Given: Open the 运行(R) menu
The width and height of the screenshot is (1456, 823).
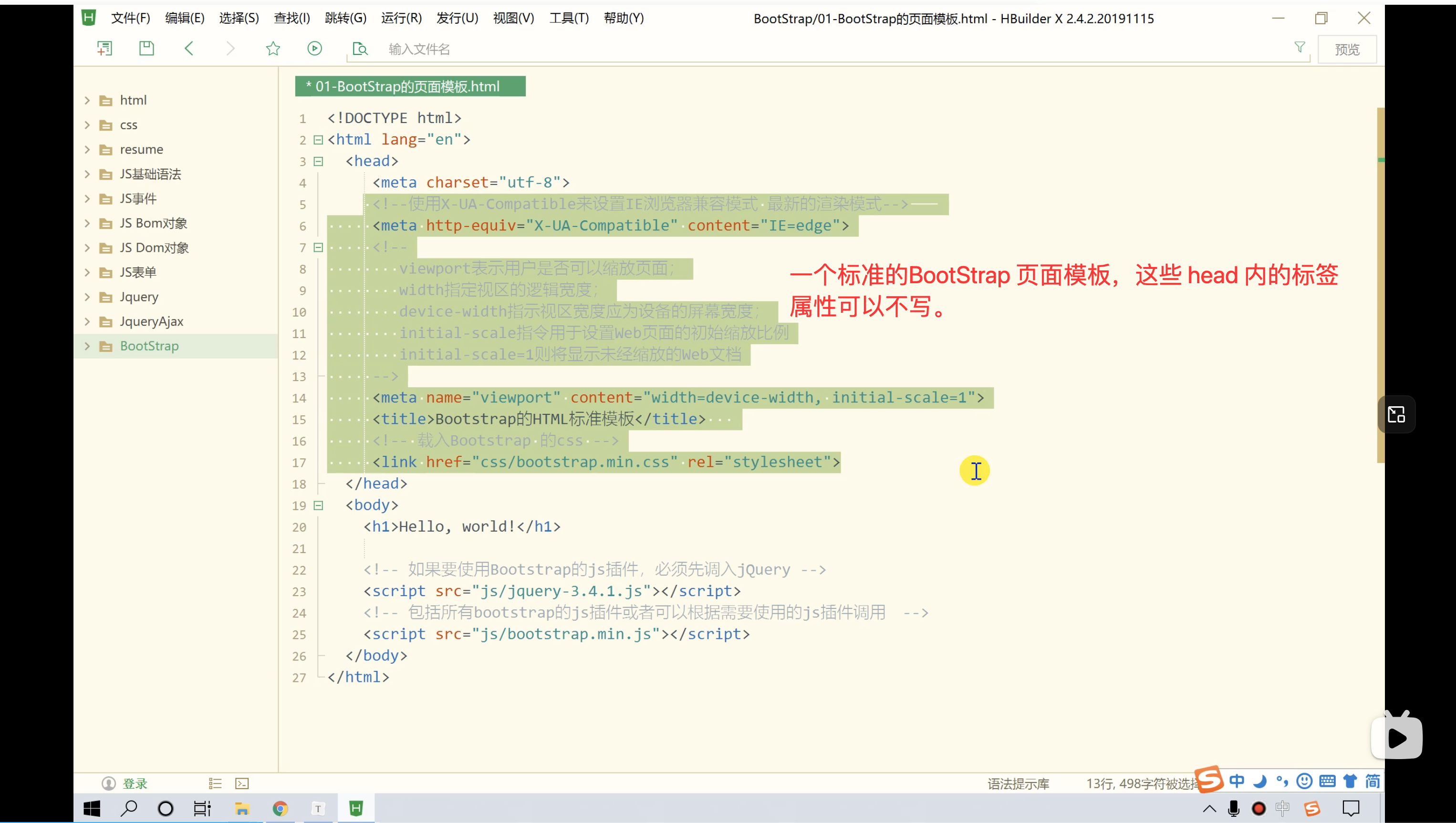Looking at the screenshot, I should click(401, 18).
